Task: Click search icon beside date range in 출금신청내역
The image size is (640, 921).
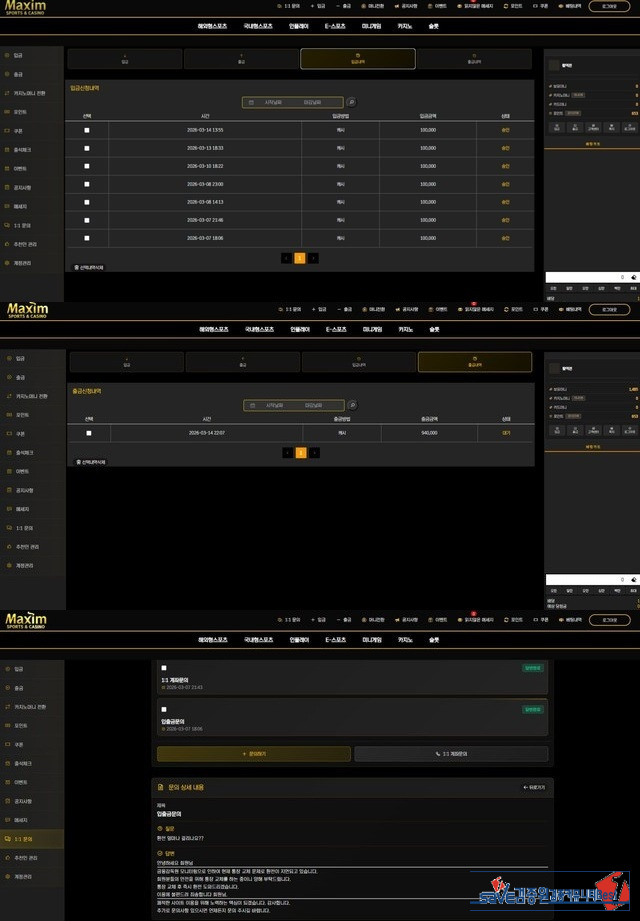Action: pyautogui.click(x=352, y=405)
